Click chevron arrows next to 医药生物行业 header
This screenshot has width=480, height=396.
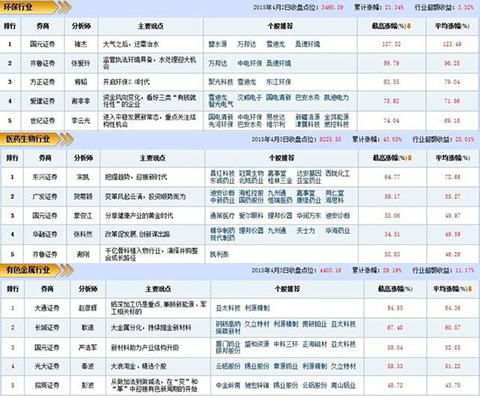[x=67, y=139]
